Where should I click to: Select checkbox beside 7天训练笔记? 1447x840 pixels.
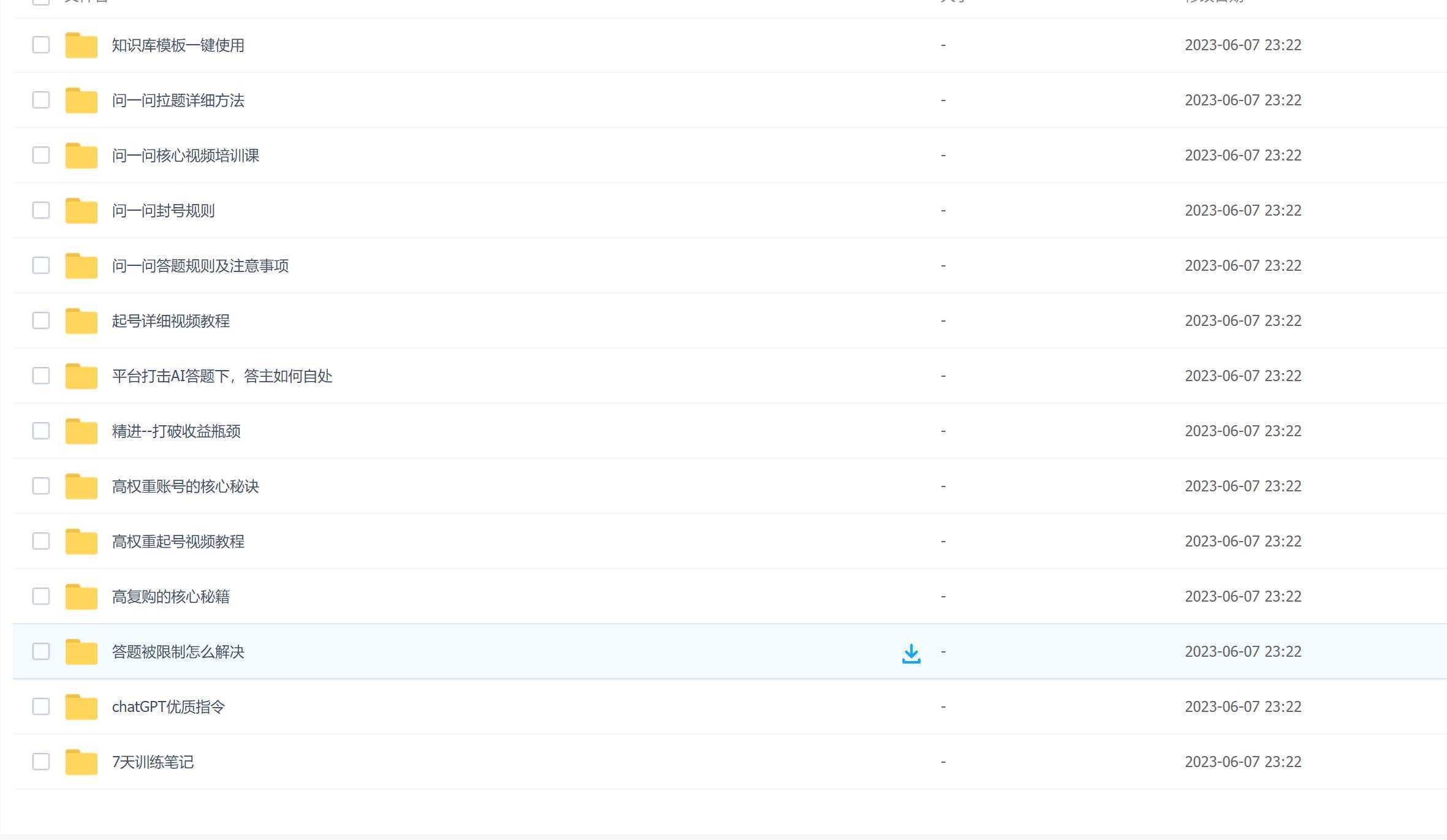[41, 762]
